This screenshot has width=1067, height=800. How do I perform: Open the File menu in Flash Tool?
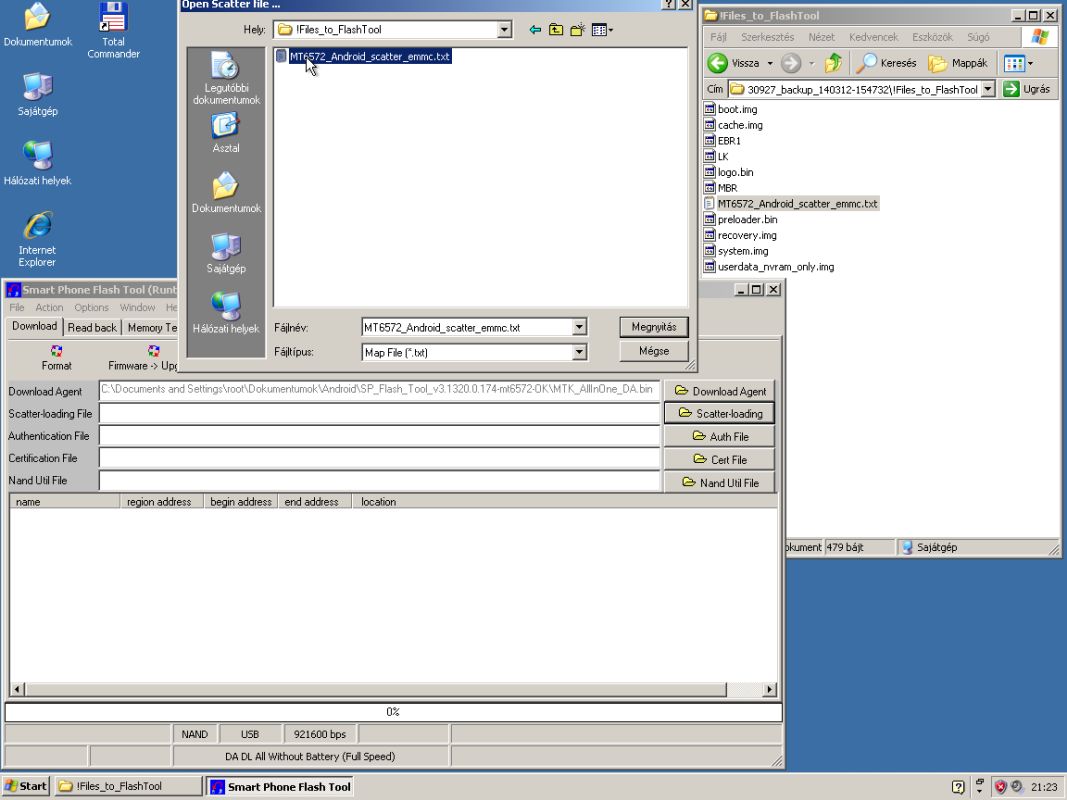click(x=17, y=307)
